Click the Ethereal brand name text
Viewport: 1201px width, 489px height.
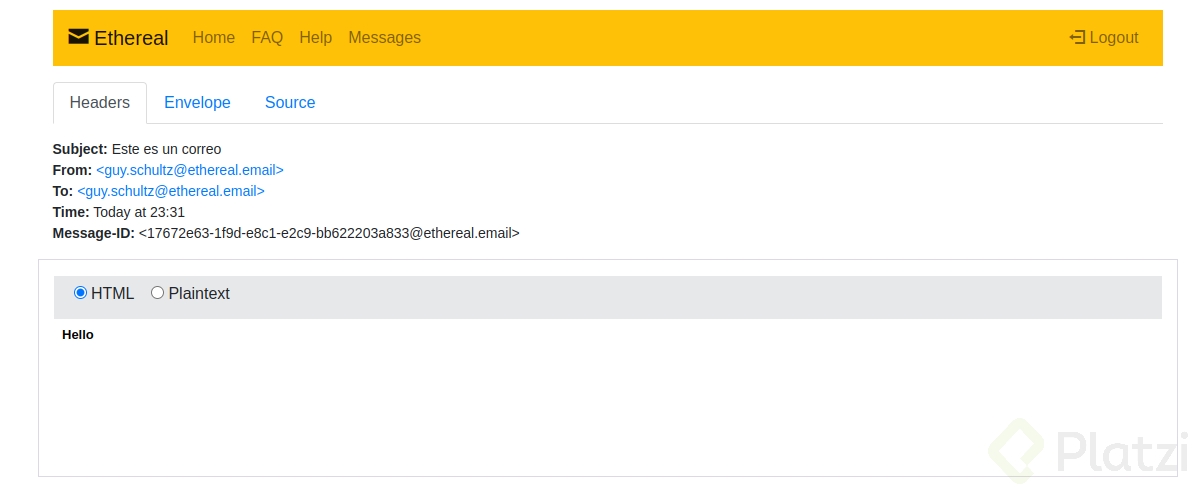(x=131, y=38)
